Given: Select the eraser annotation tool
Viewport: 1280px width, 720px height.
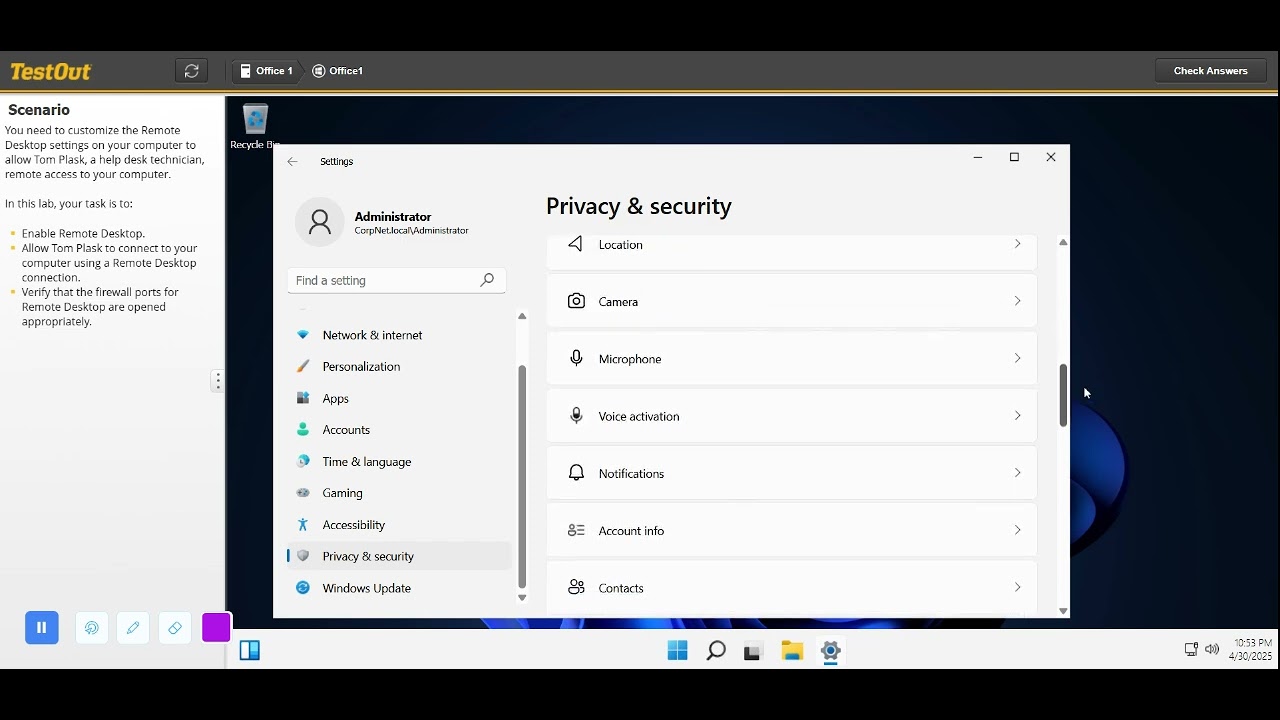Looking at the screenshot, I should (175, 628).
